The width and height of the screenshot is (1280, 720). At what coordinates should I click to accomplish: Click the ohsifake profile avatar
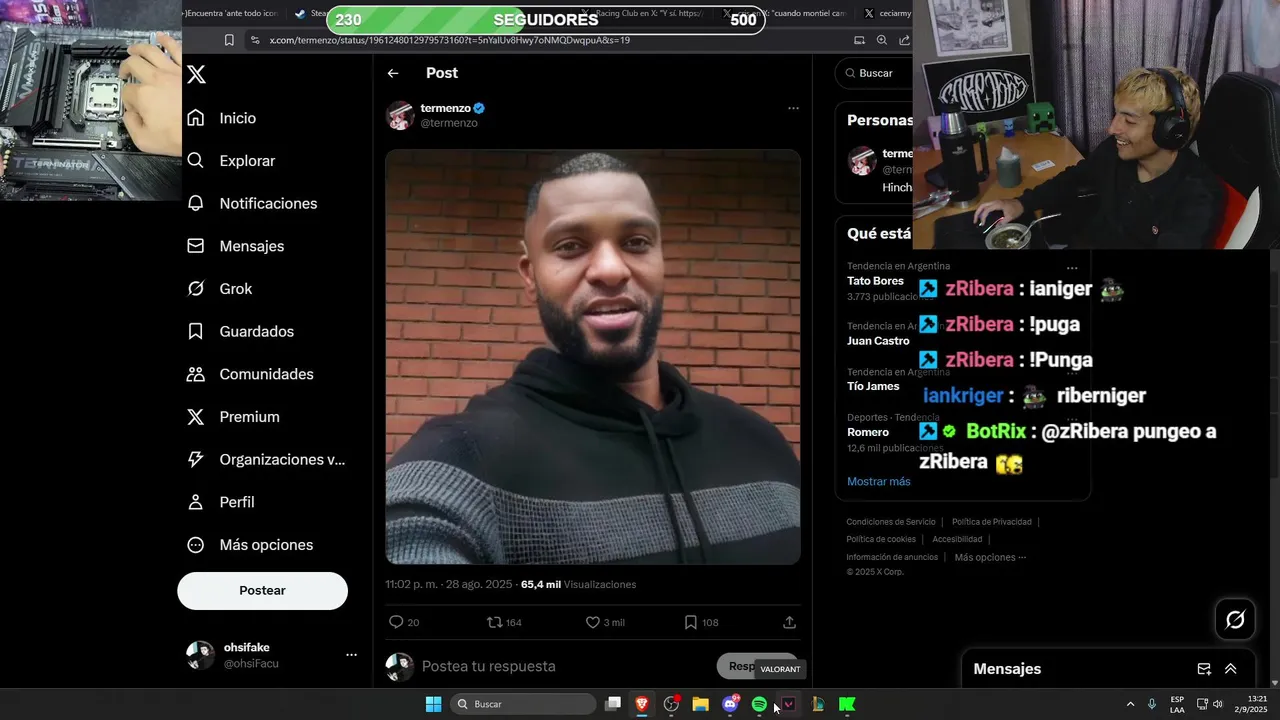click(x=200, y=655)
